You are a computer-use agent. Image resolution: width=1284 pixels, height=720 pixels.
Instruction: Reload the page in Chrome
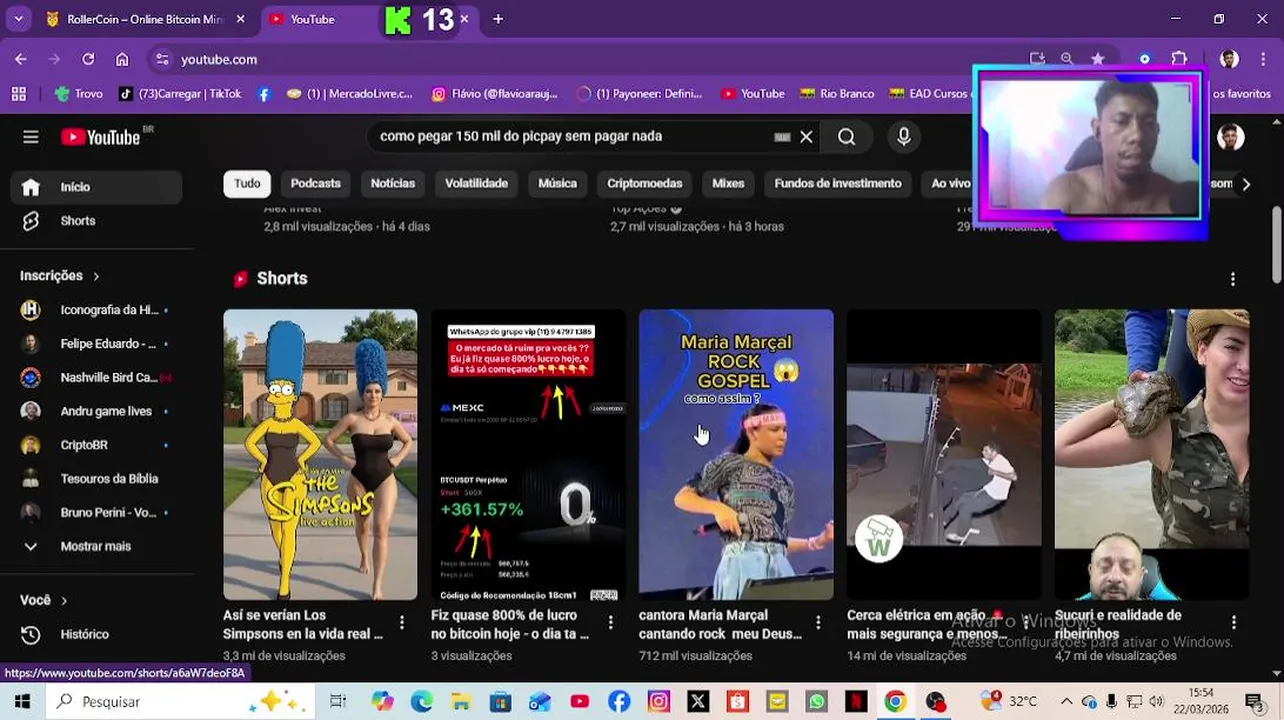tap(88, 59)
